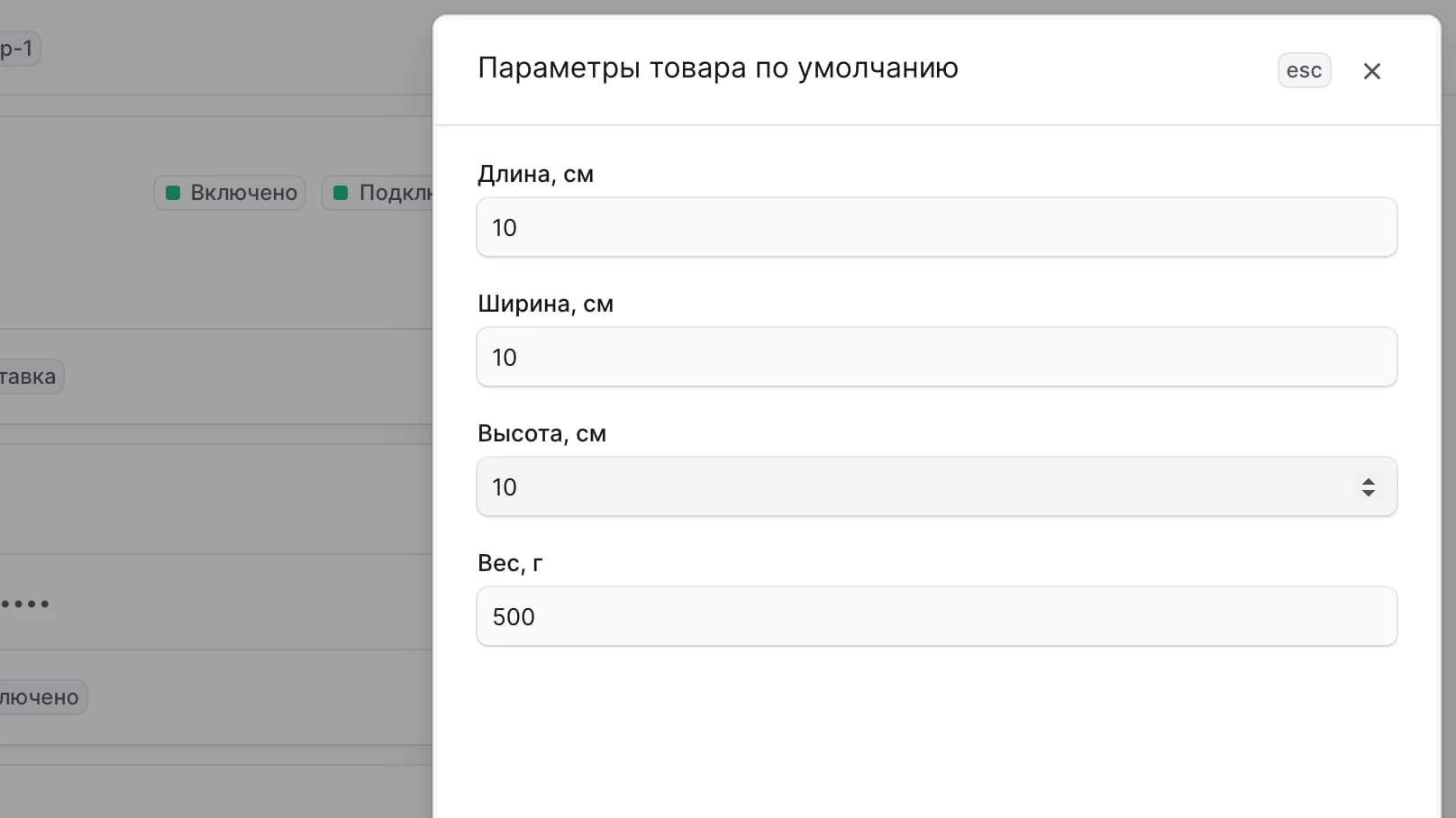1456x818 pixels.
Task: Click into the Высота, см field
Action: pyautogui.click(x=936, y=486)
